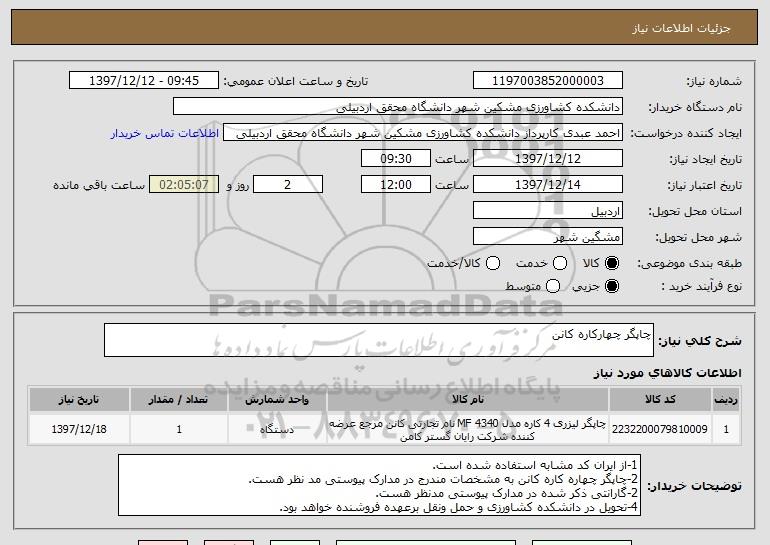Click the countdown timer 02:05:07
The height and width of the screenshot is (545, 770).
pos(184,185)
